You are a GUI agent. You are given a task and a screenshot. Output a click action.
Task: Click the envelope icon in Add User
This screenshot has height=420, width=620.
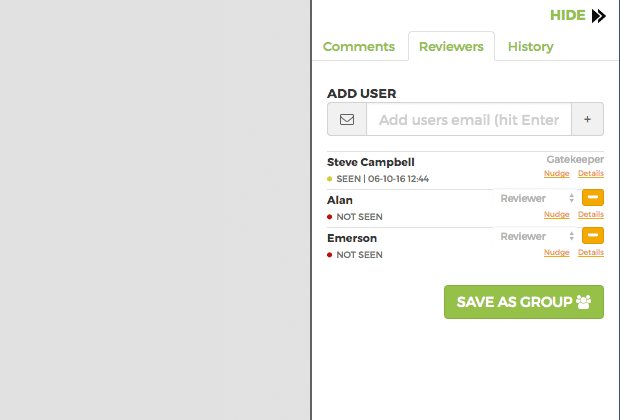click(347, 119)
